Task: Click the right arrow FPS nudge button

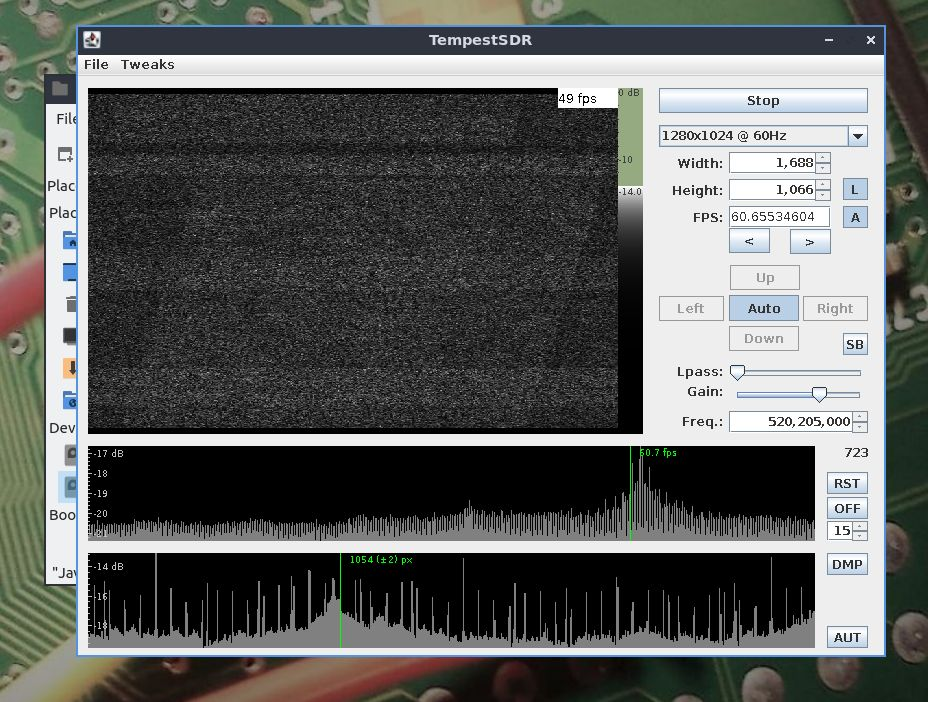Action: click(810, 241)
